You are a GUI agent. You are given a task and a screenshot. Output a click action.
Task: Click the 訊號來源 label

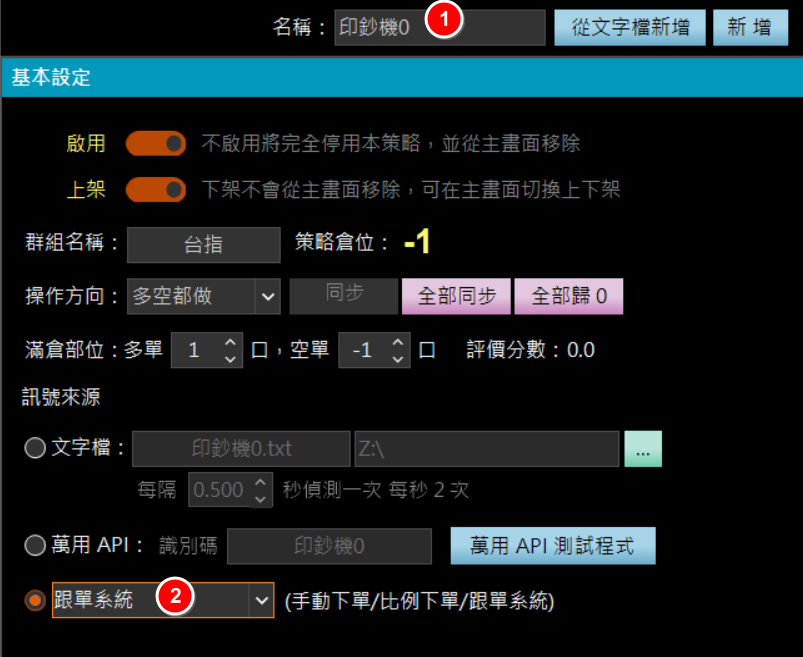tap(61, 397)
